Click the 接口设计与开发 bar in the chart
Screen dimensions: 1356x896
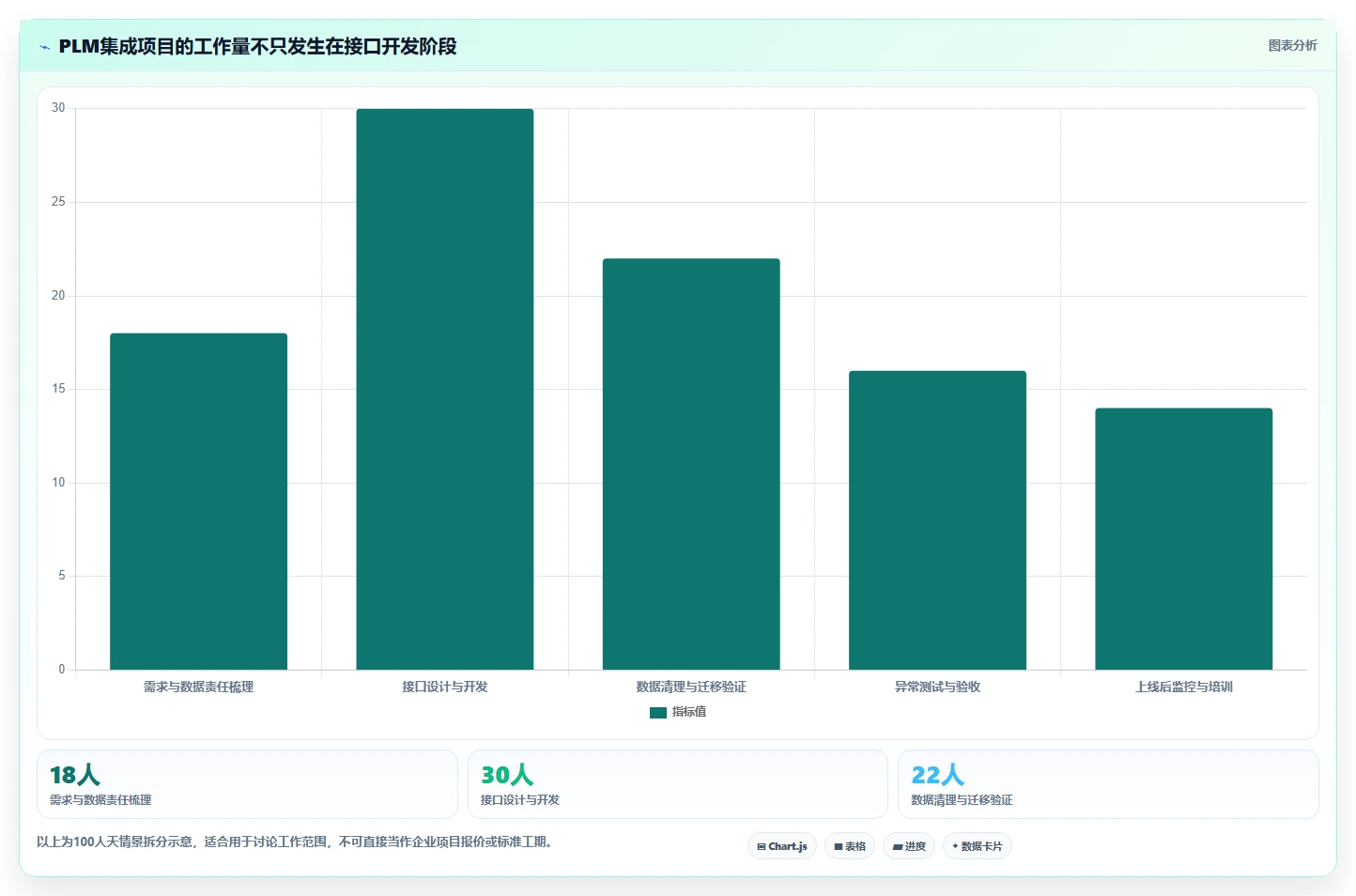[x=445, y=389]
